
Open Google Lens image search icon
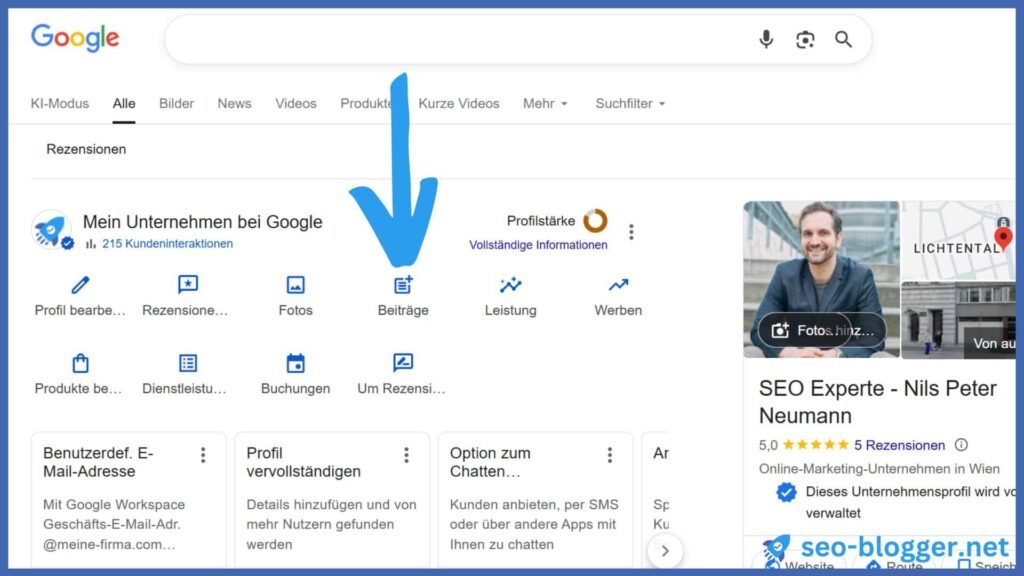point(805,39)
